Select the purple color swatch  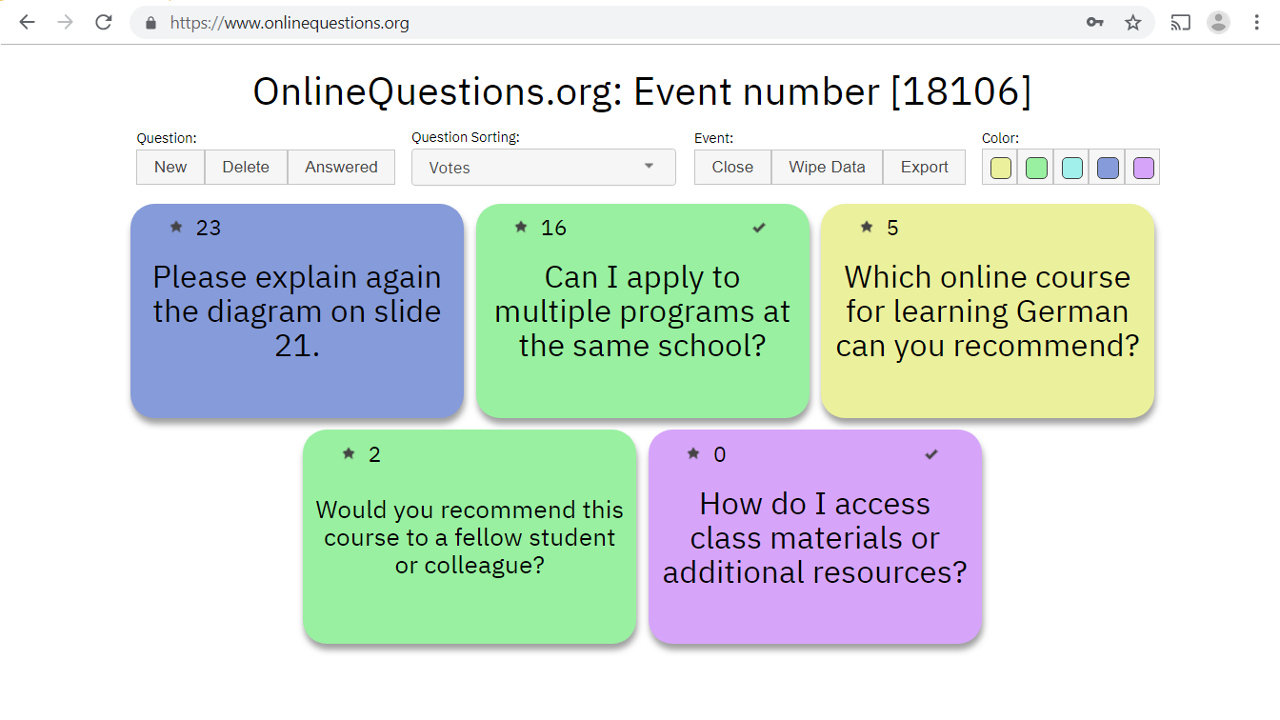1143,167
